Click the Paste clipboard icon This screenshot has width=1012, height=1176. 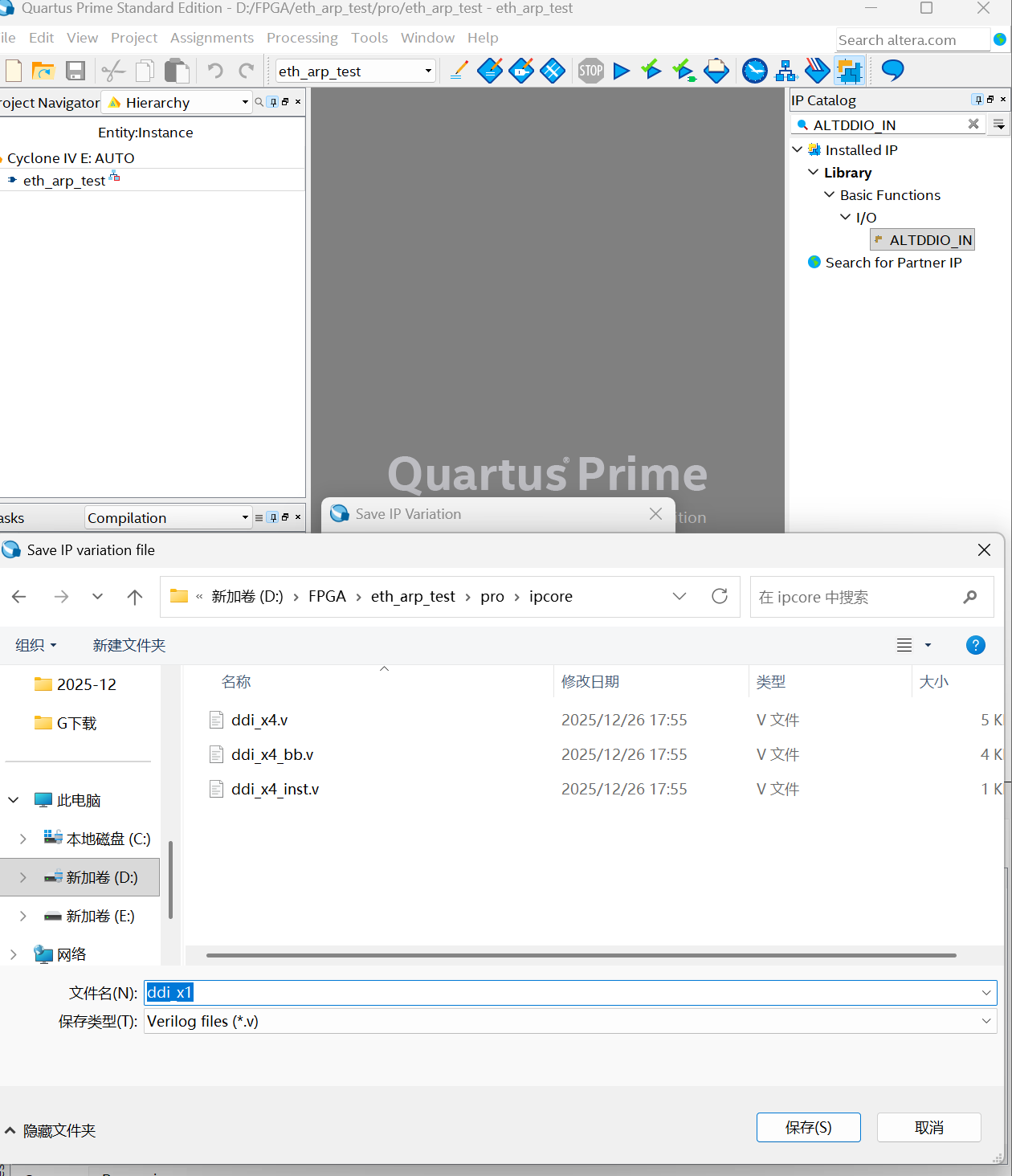tap(177, 71)
